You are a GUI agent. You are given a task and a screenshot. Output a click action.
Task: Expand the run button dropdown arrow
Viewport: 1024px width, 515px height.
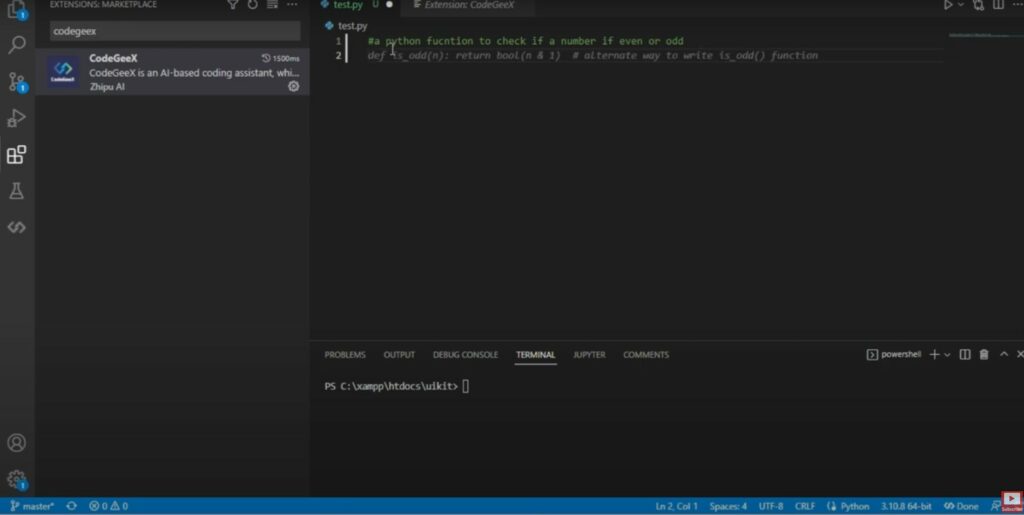point(961,5)
